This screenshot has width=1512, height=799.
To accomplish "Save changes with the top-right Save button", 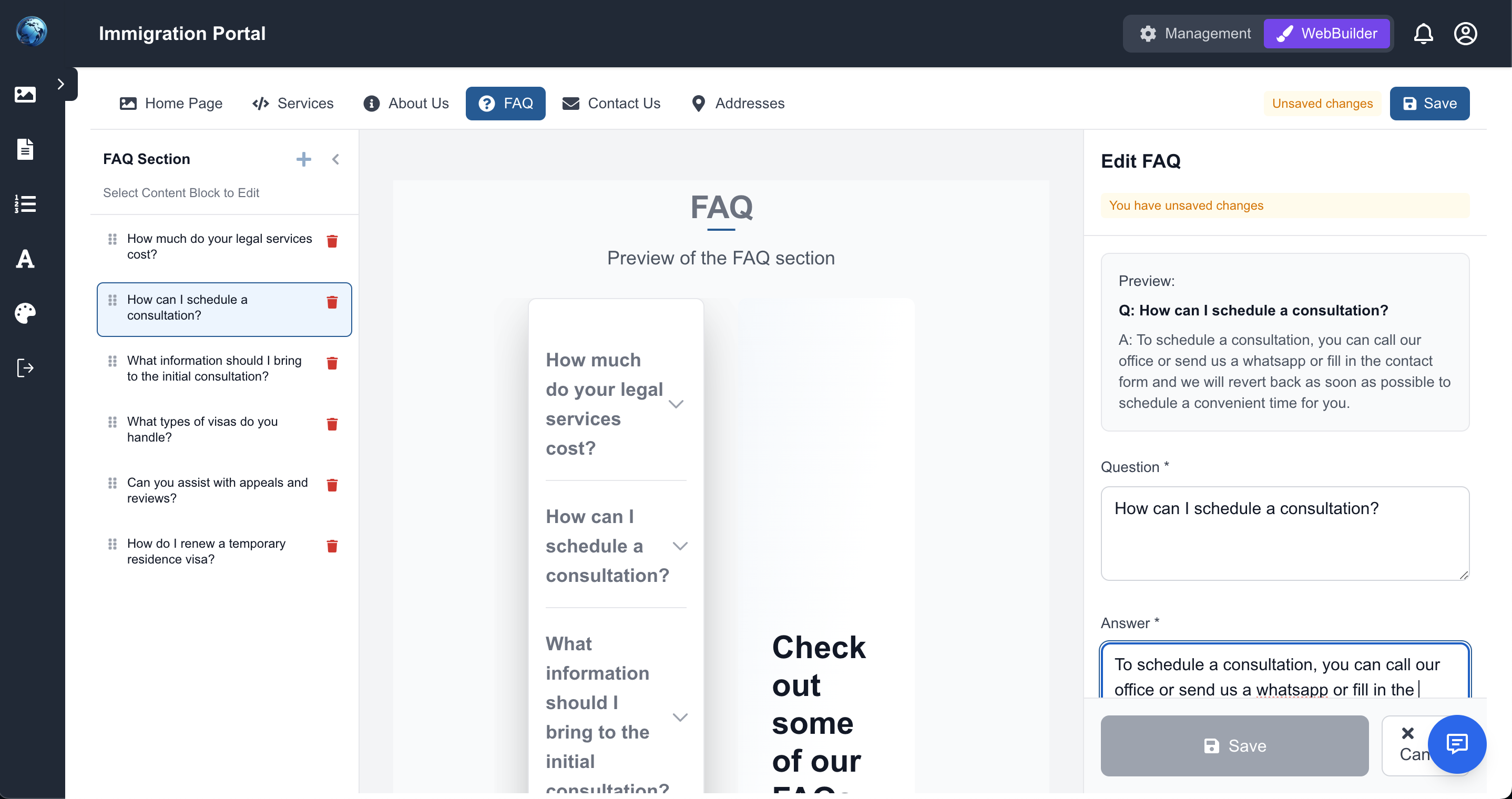I will pos(1429,104).
